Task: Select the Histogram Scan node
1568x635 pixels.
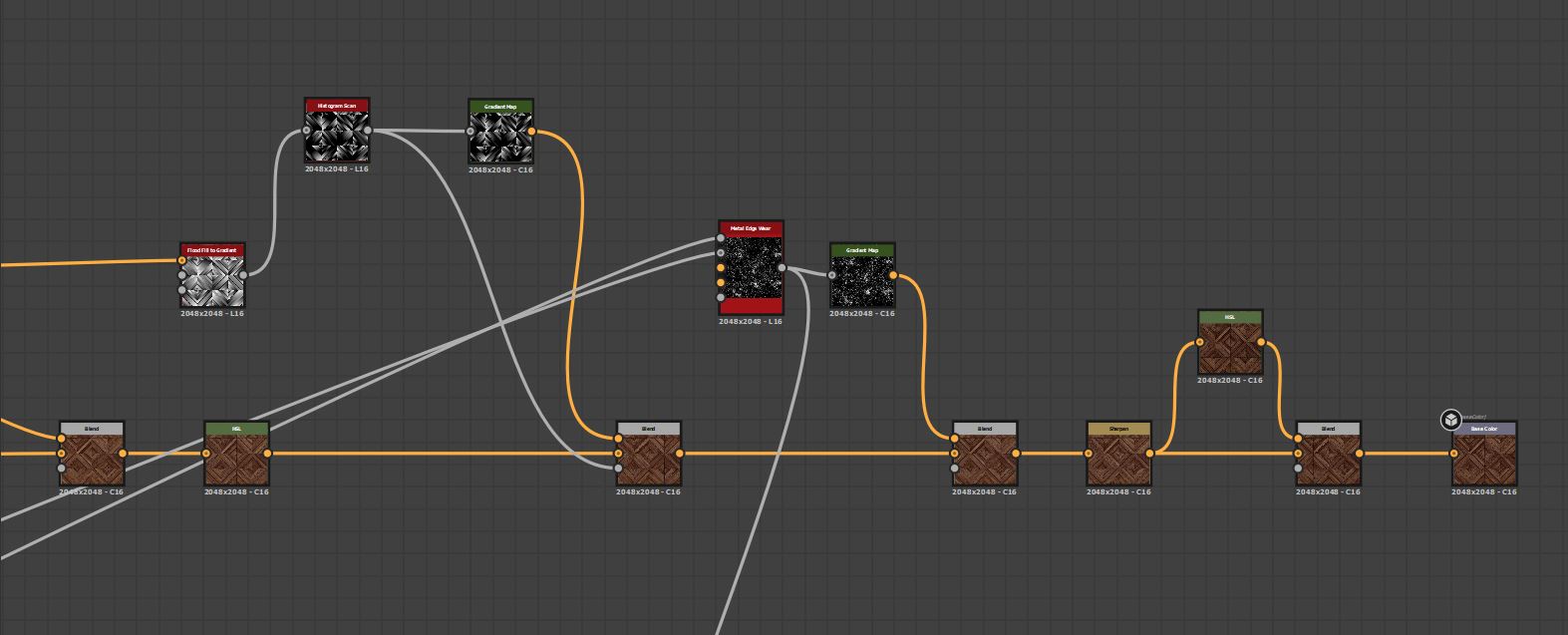Action: click(337, 131)
